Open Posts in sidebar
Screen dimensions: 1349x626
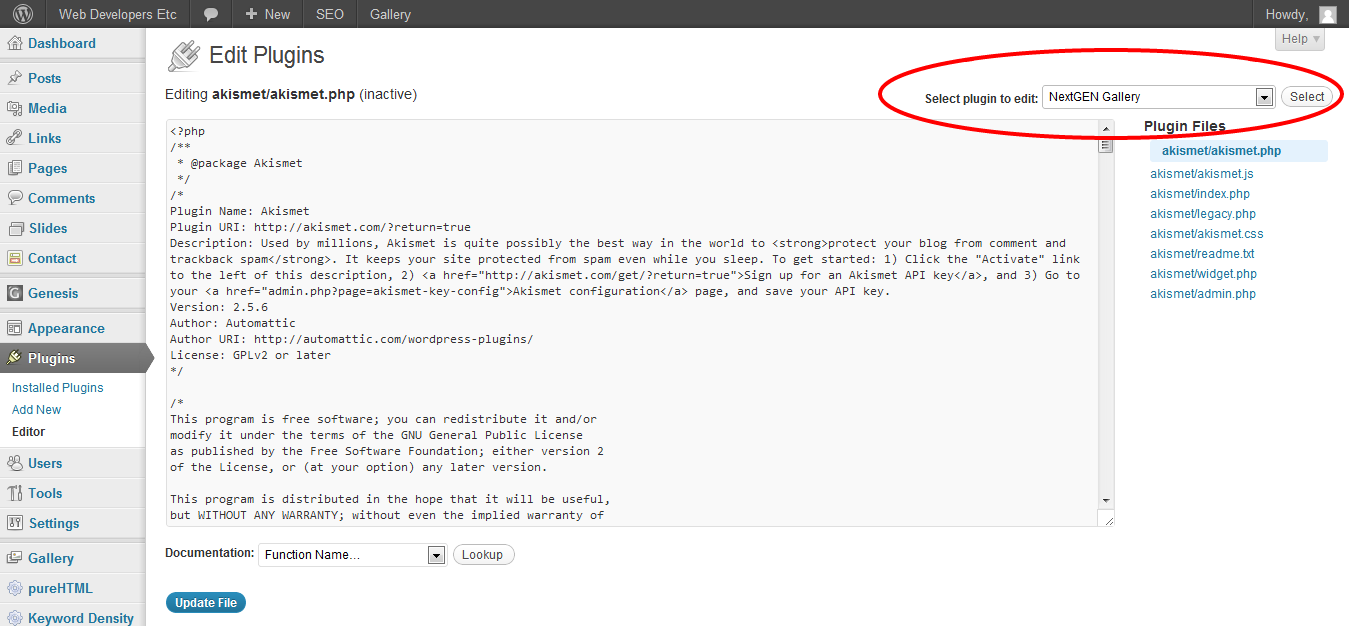tap(44, 78)
